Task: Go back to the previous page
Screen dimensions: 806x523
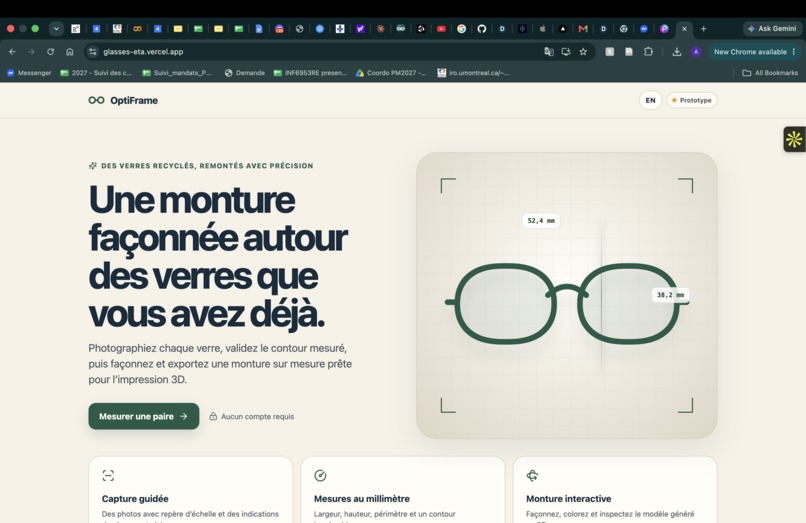Action: (12, 51)
